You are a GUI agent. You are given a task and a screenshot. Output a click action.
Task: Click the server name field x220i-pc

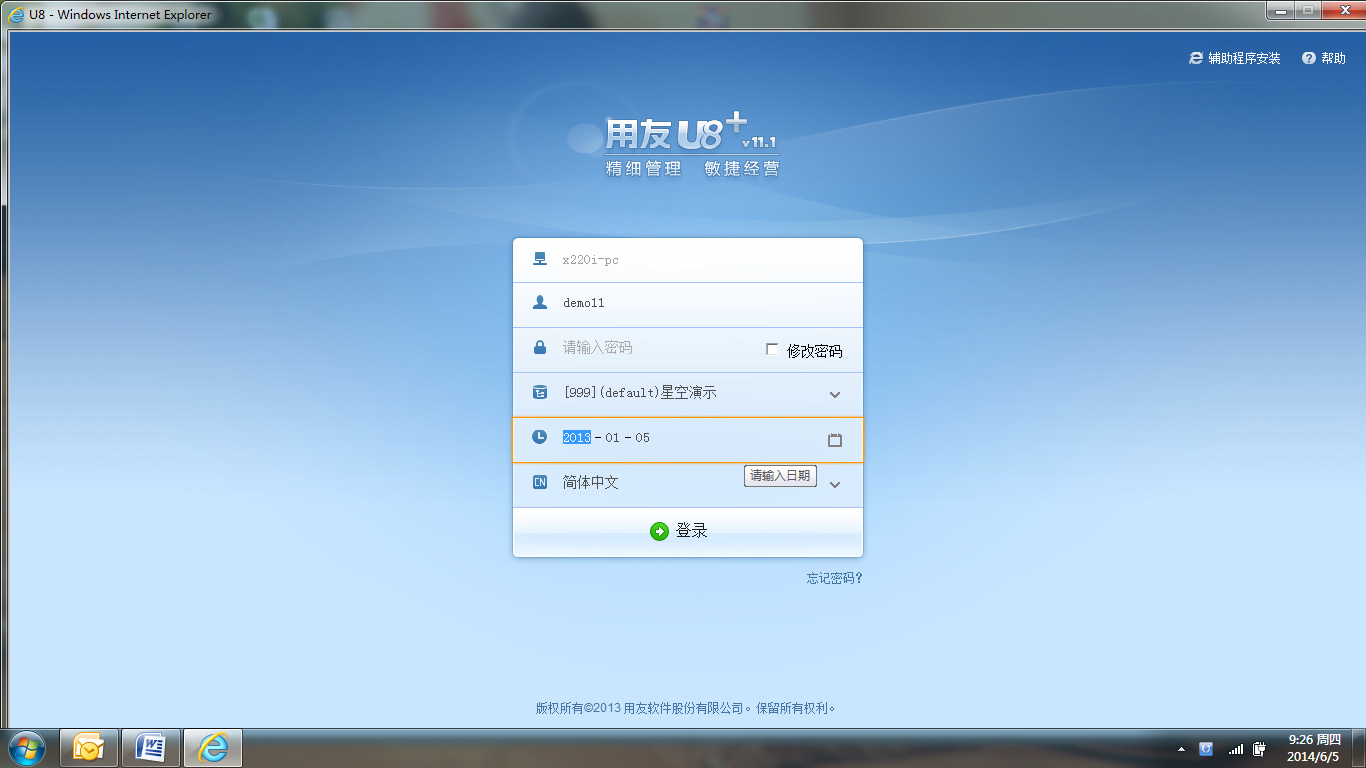[688, 260]
